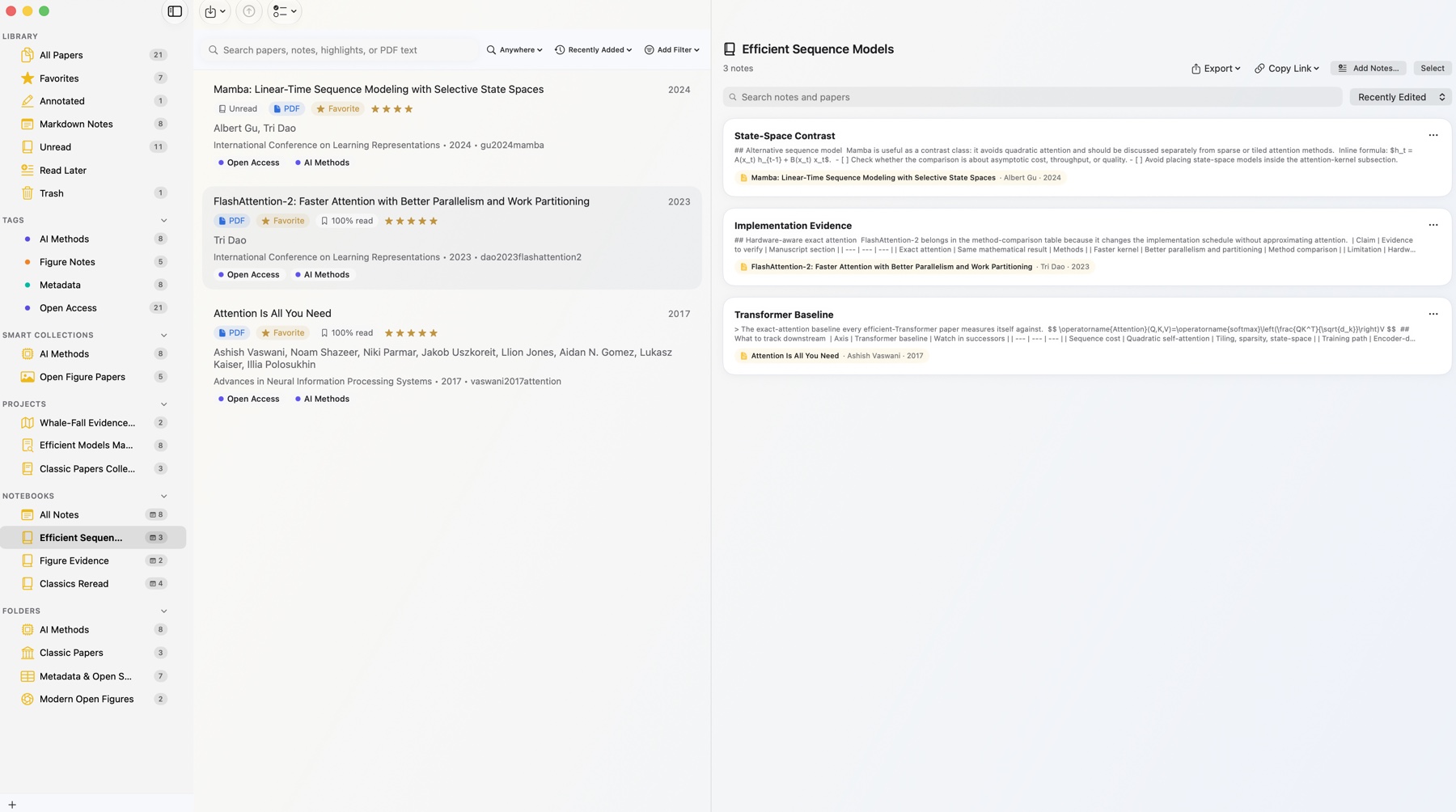Click the share upload circle icon
The width and height of the screenshot is (1456, 812).
click(249, 11)
